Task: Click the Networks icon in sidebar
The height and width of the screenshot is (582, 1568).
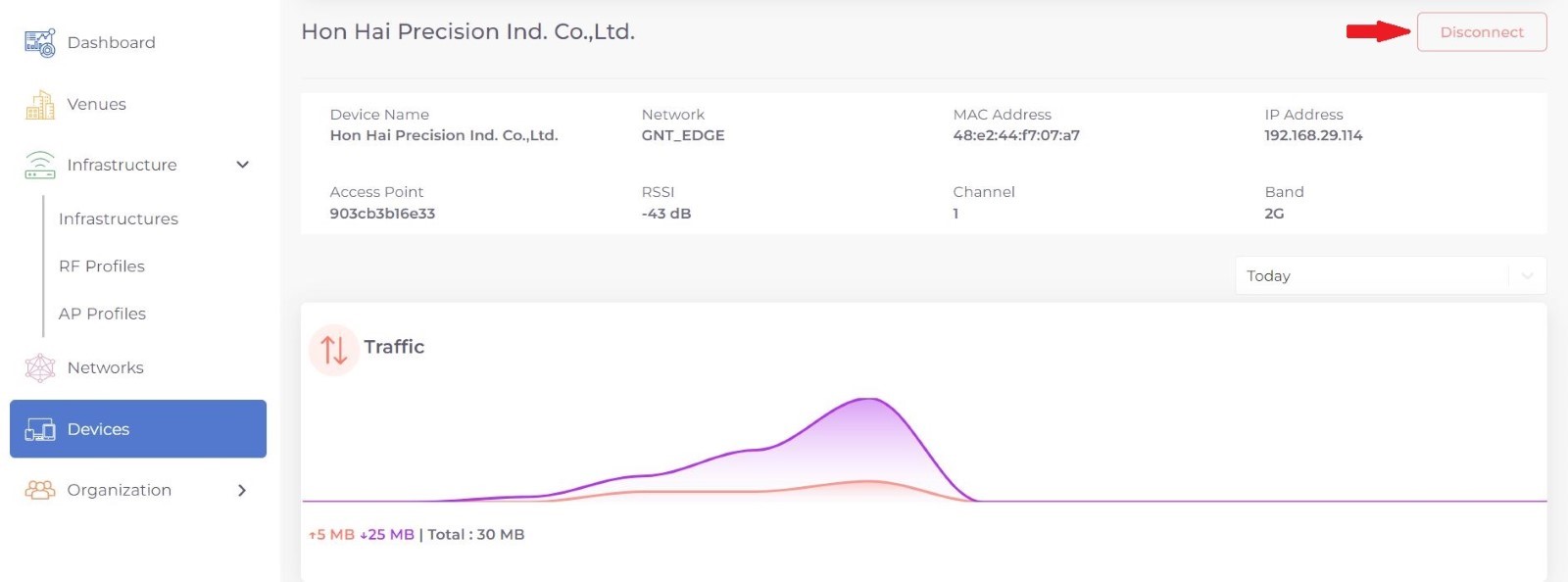Action: click(39, 368)
